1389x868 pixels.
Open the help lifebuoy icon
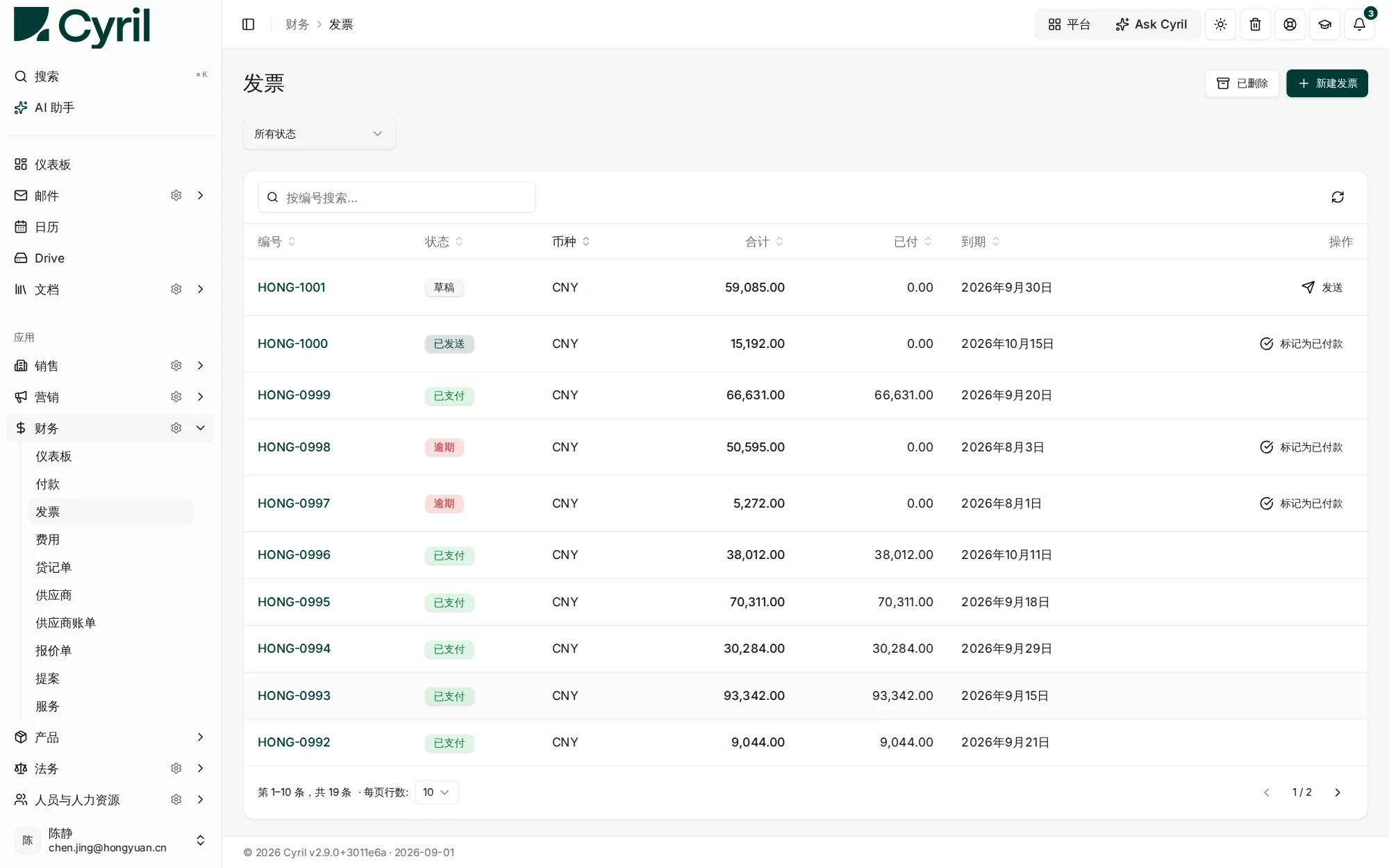click(1290, 24)
